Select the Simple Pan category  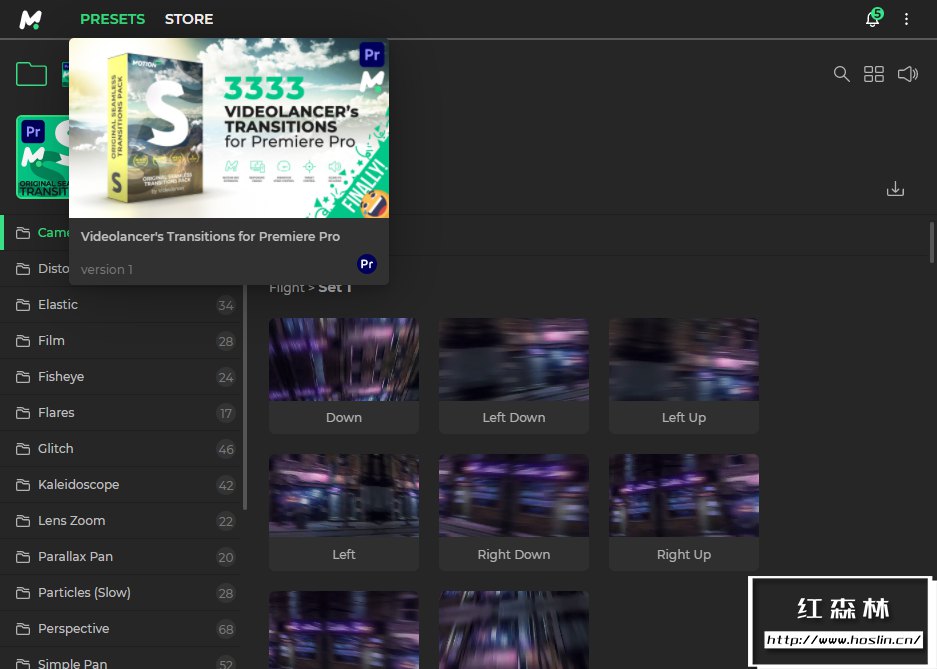122,659
